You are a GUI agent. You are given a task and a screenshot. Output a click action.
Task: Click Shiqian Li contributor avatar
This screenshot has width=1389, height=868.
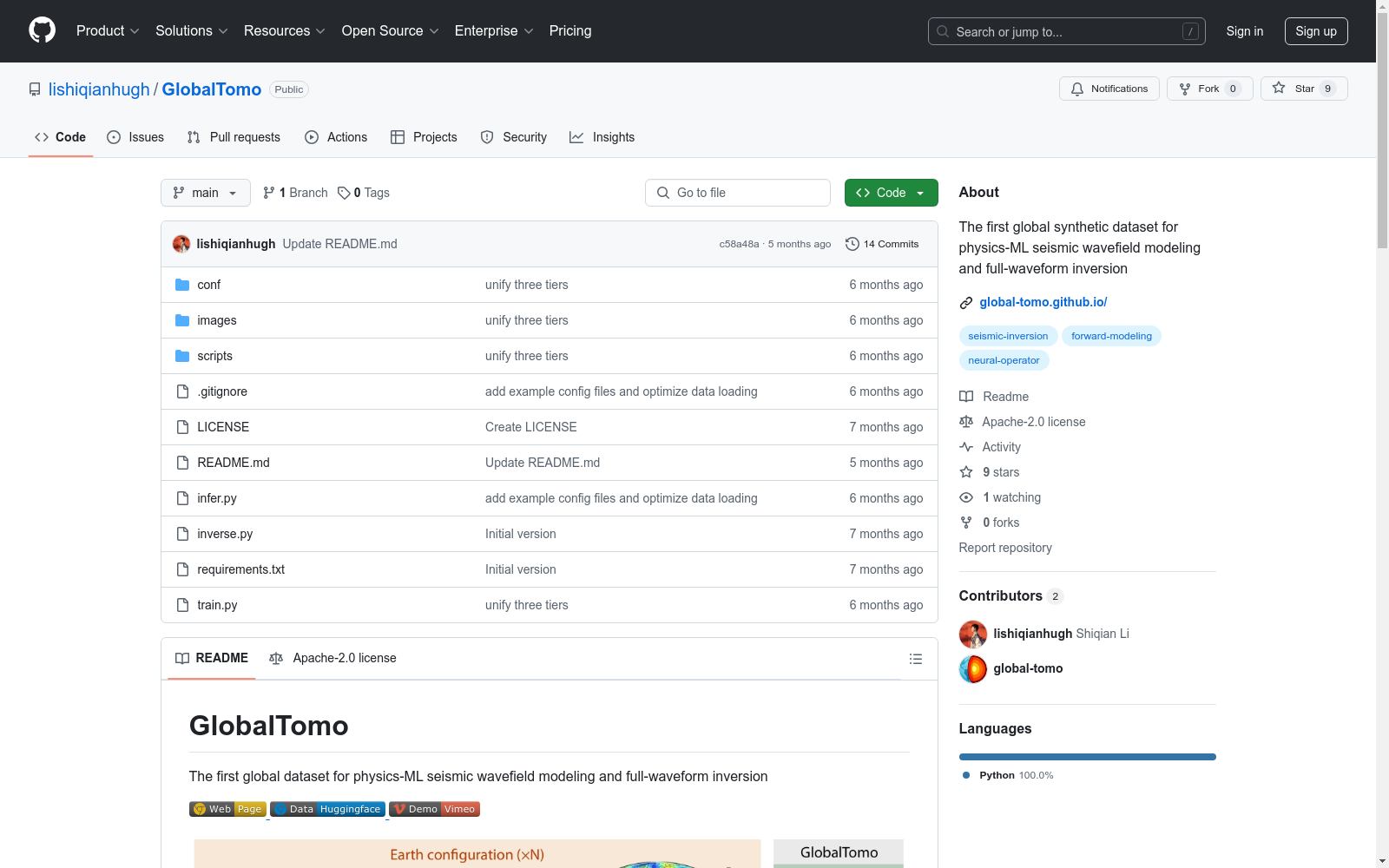[973, 635]
